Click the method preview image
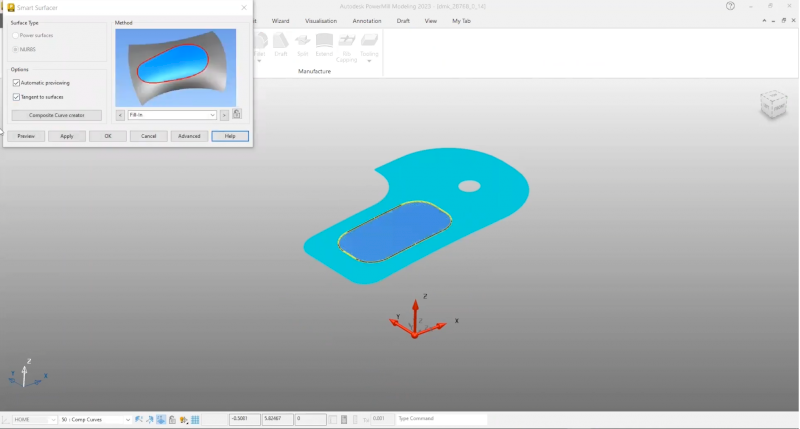The image size is (800, 429). pos(175,67)
